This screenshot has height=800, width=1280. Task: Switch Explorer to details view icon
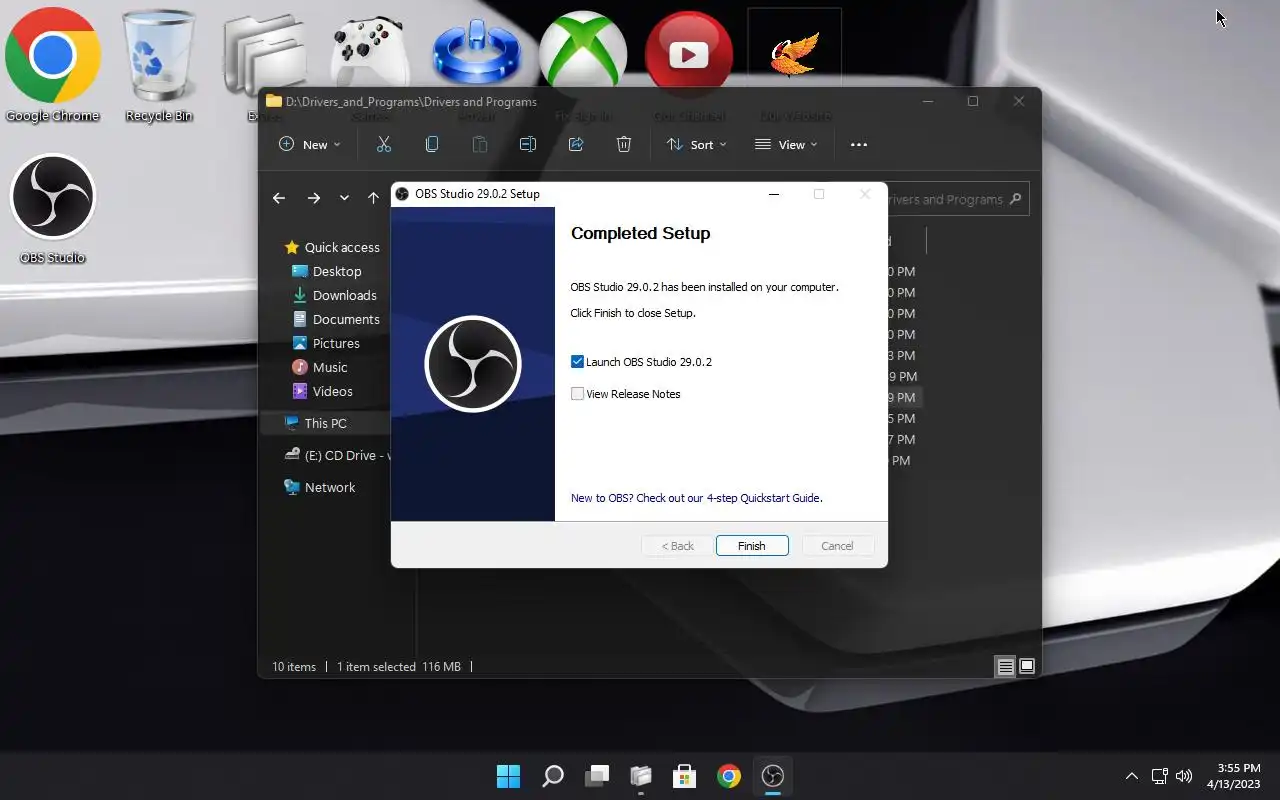tap(1005, 667)
